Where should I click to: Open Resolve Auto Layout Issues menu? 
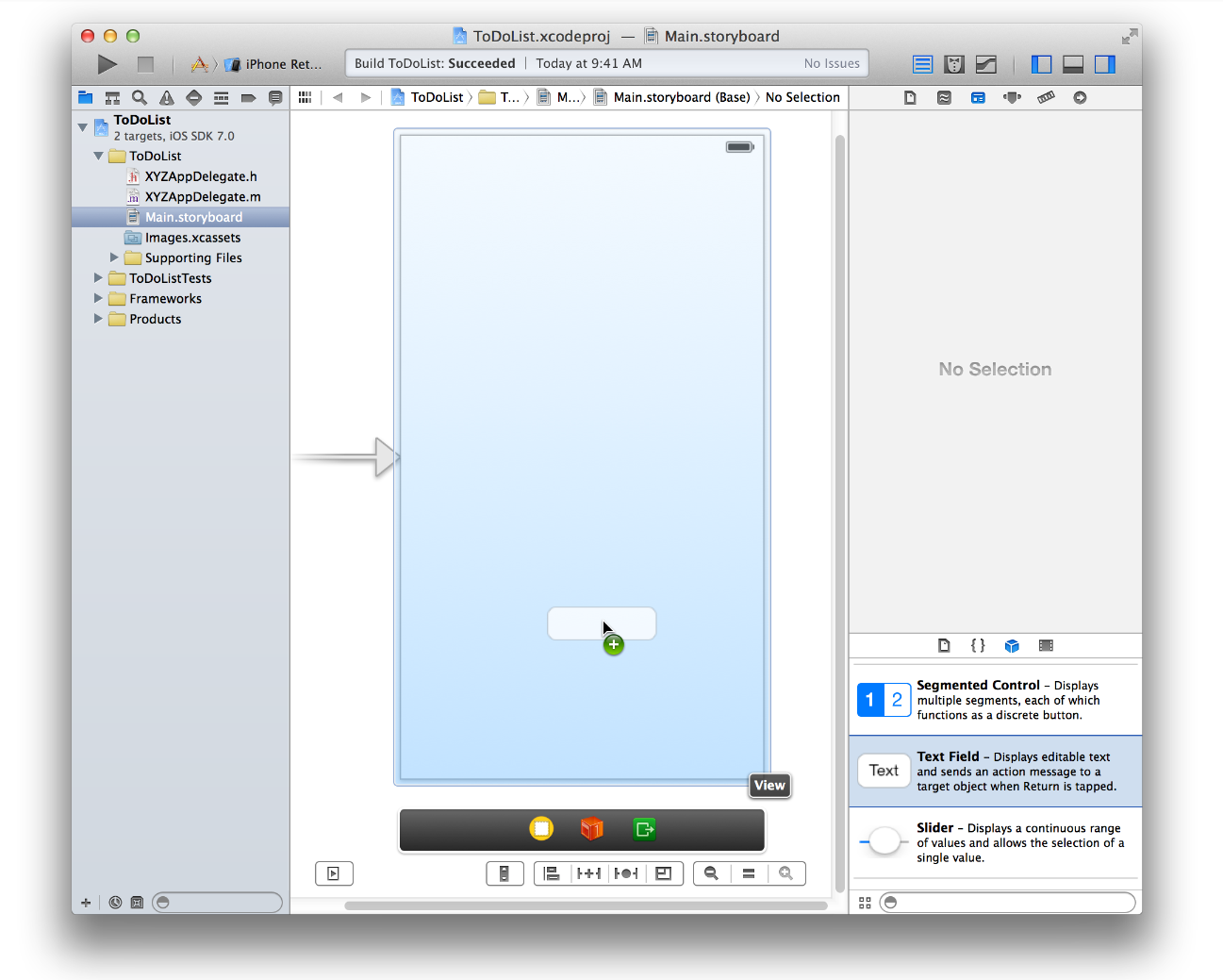click(x=626, y=873)
